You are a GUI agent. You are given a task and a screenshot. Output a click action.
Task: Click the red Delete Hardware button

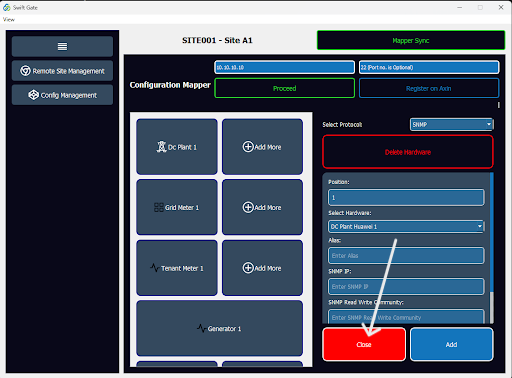[x=408, y=152]
